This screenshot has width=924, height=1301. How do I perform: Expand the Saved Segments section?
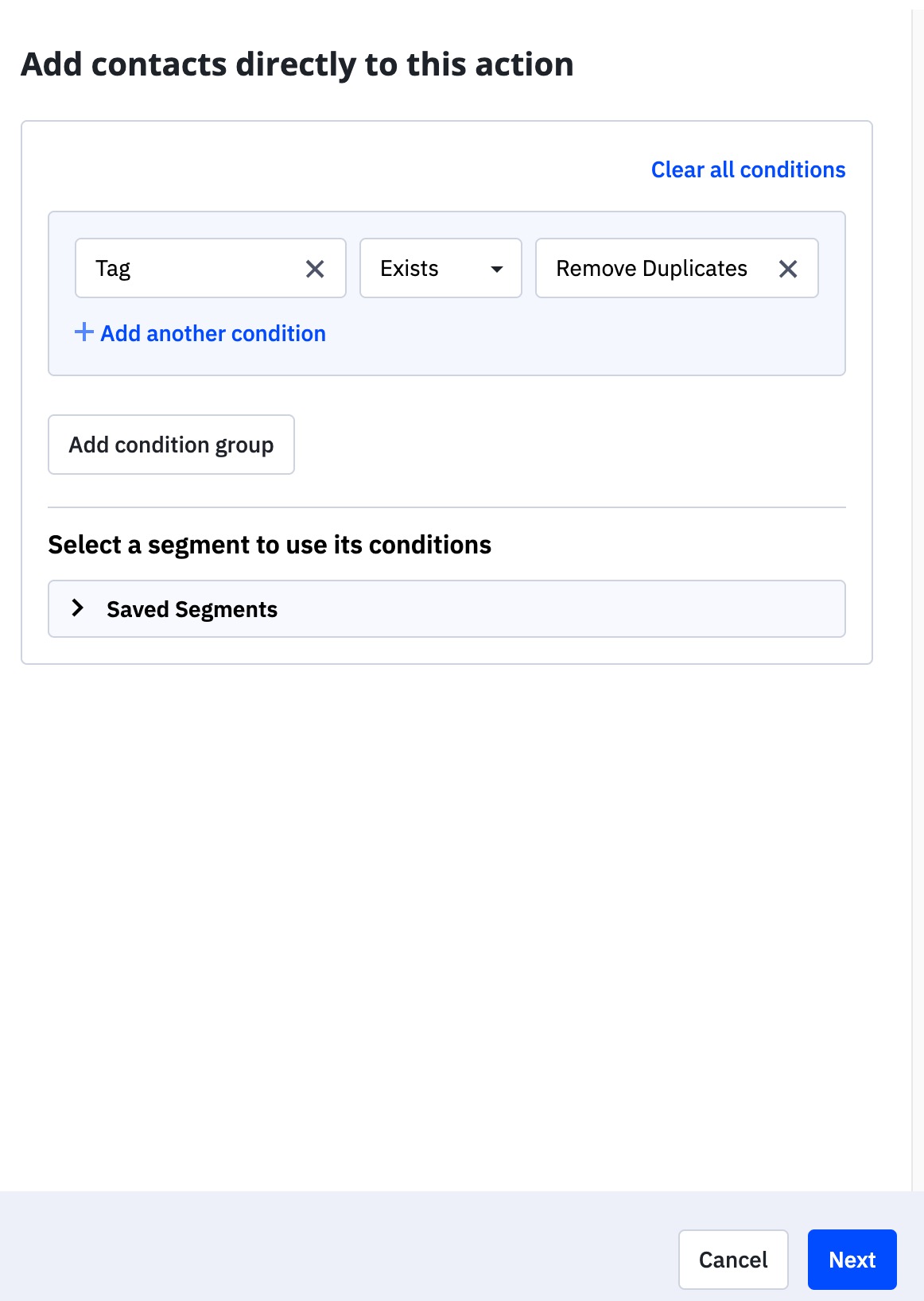446,608
